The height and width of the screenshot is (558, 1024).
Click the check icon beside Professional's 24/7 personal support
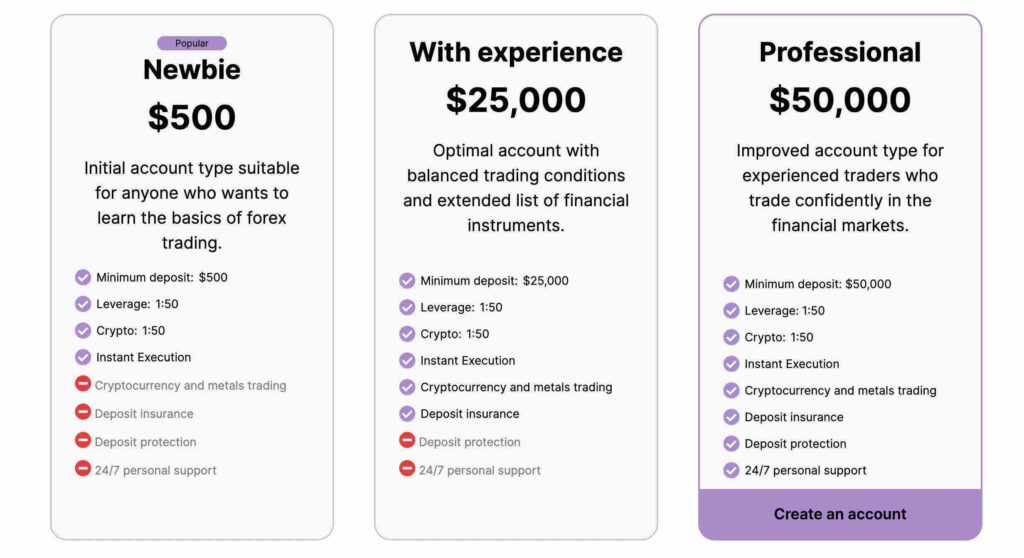tap(731, 470)
